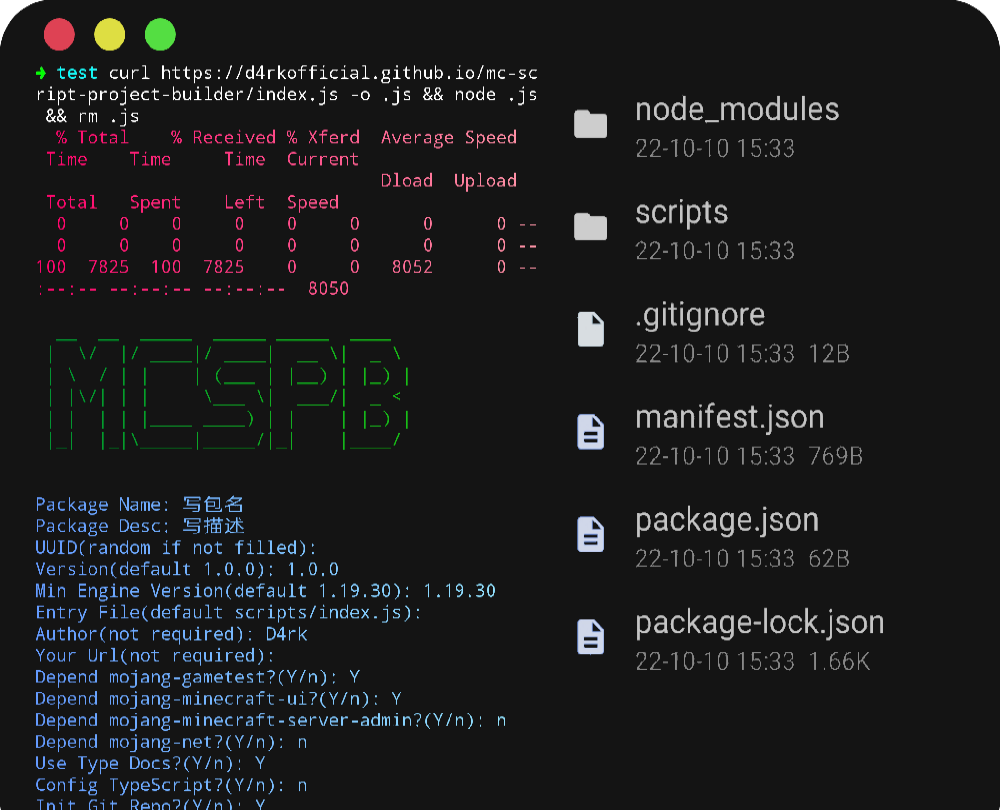Click the scripts folder icon

[x=591, y=226]
